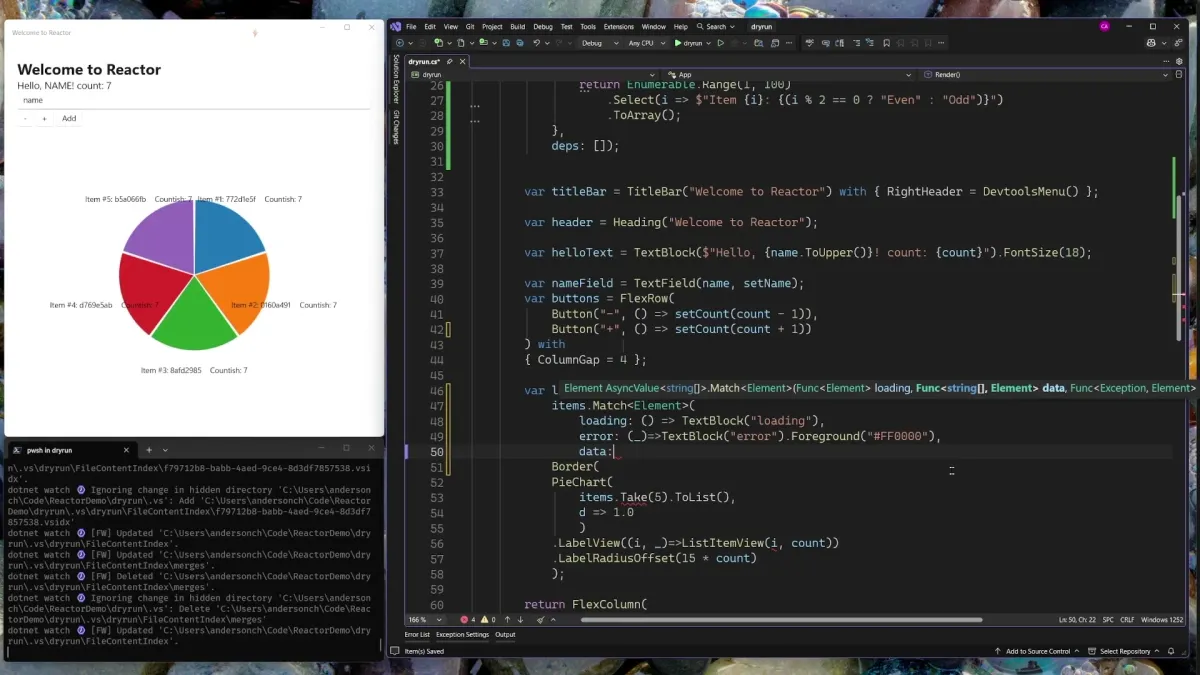This screenshot has height=675, width=1200.
Task: Click the user account avatar badge
Action: point(1104,26)
